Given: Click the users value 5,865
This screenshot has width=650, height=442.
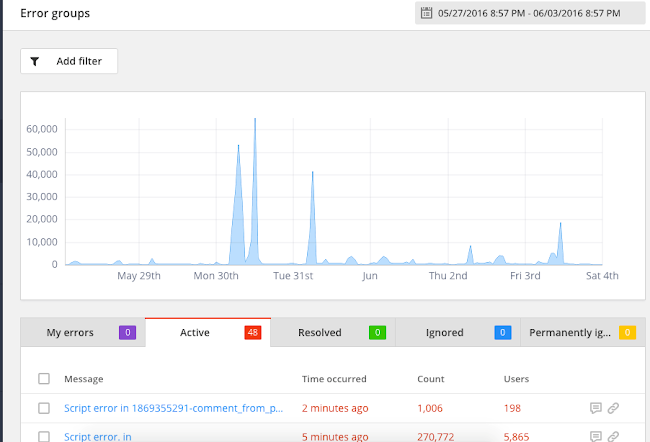Looking at the screenshot, I should [x=516, y=436].
